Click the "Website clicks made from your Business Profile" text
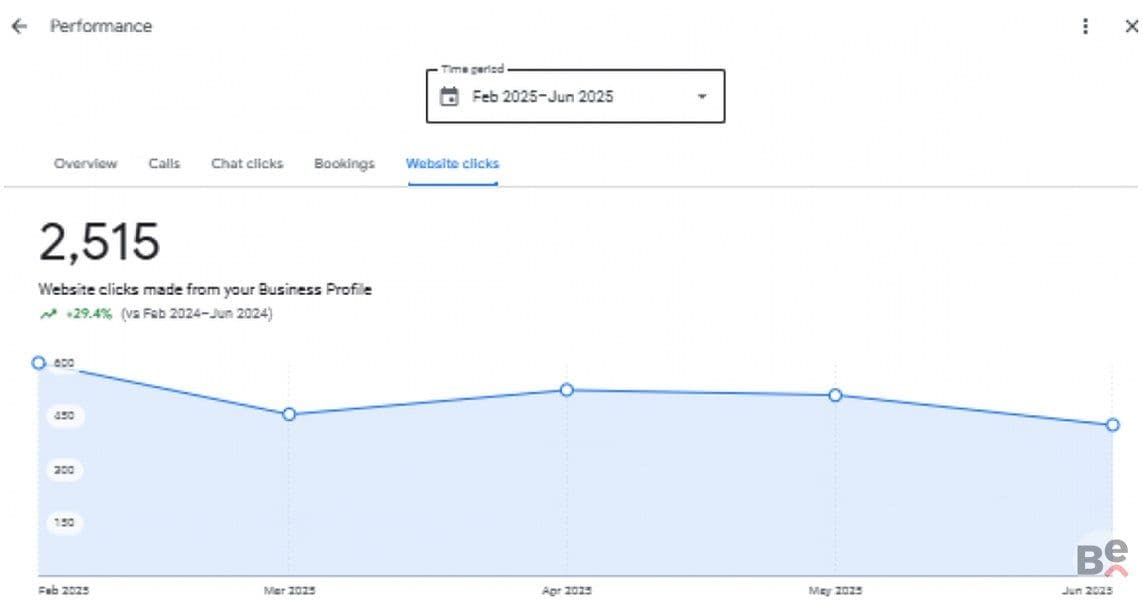The width and height of the screenshot is (1143, 600). (205, 289)
